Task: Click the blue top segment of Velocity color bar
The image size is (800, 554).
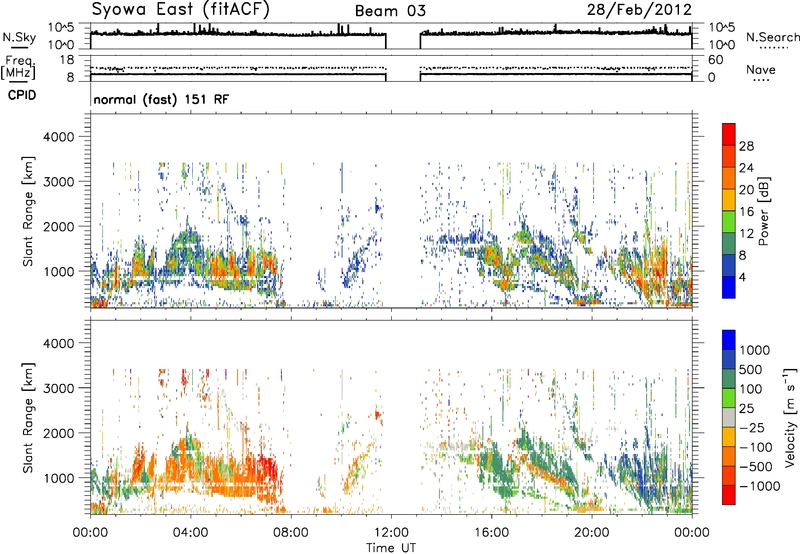Action: (x=729, y=340)
